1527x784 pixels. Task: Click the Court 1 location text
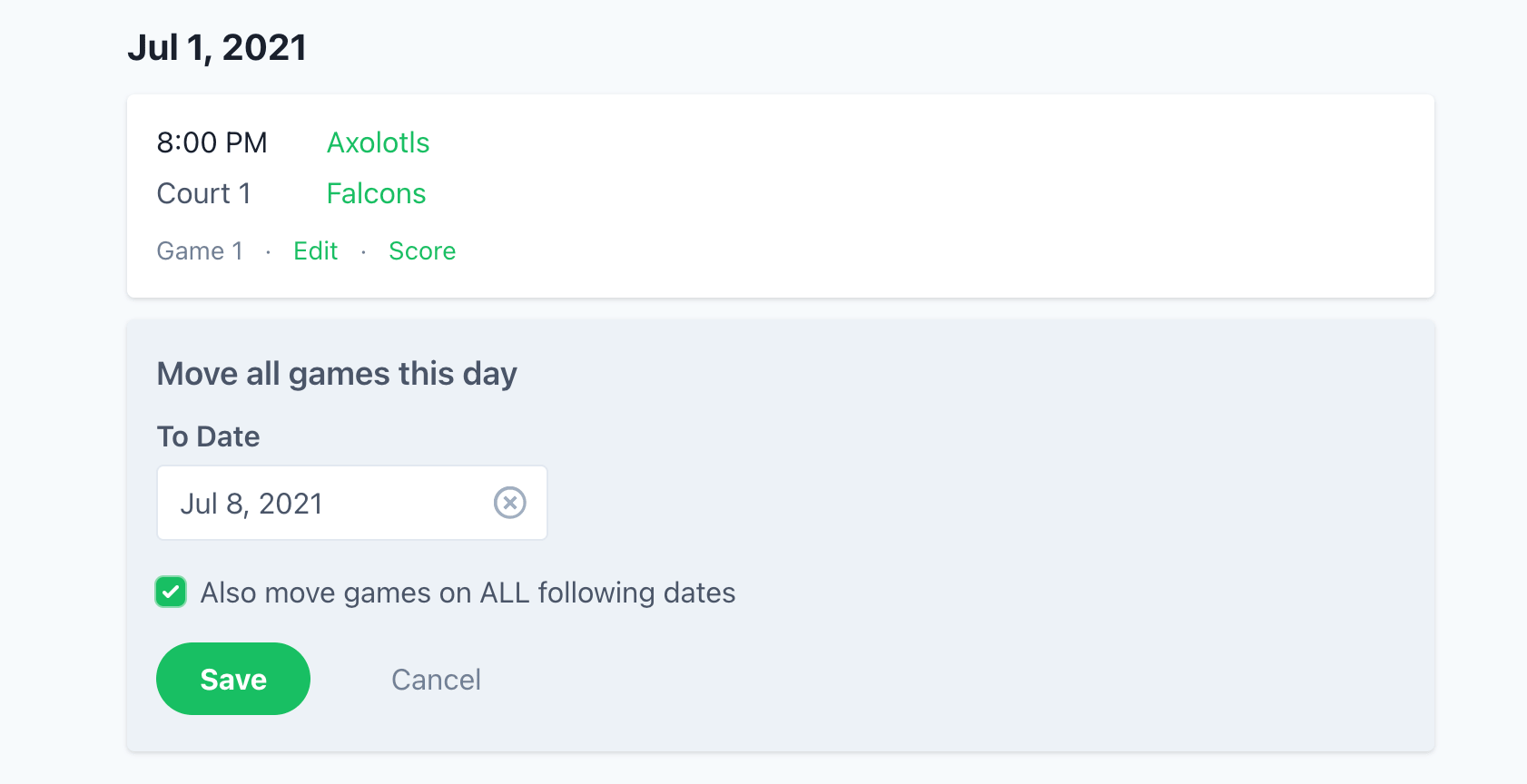click(203, 193)
